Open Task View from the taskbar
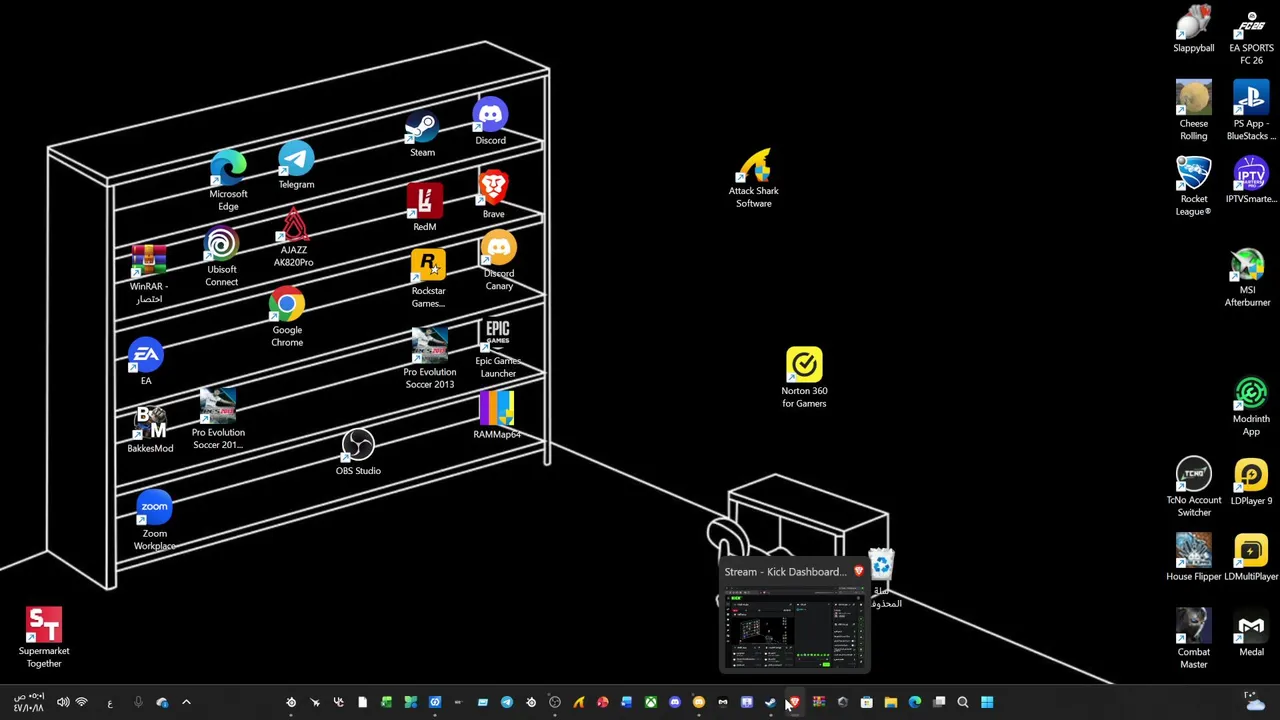 [x=939, y=702]
